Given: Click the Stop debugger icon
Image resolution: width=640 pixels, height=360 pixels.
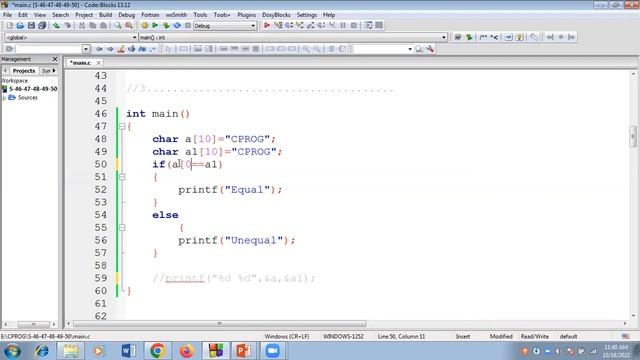Looking at the screenshot, I should click(354, 25).
